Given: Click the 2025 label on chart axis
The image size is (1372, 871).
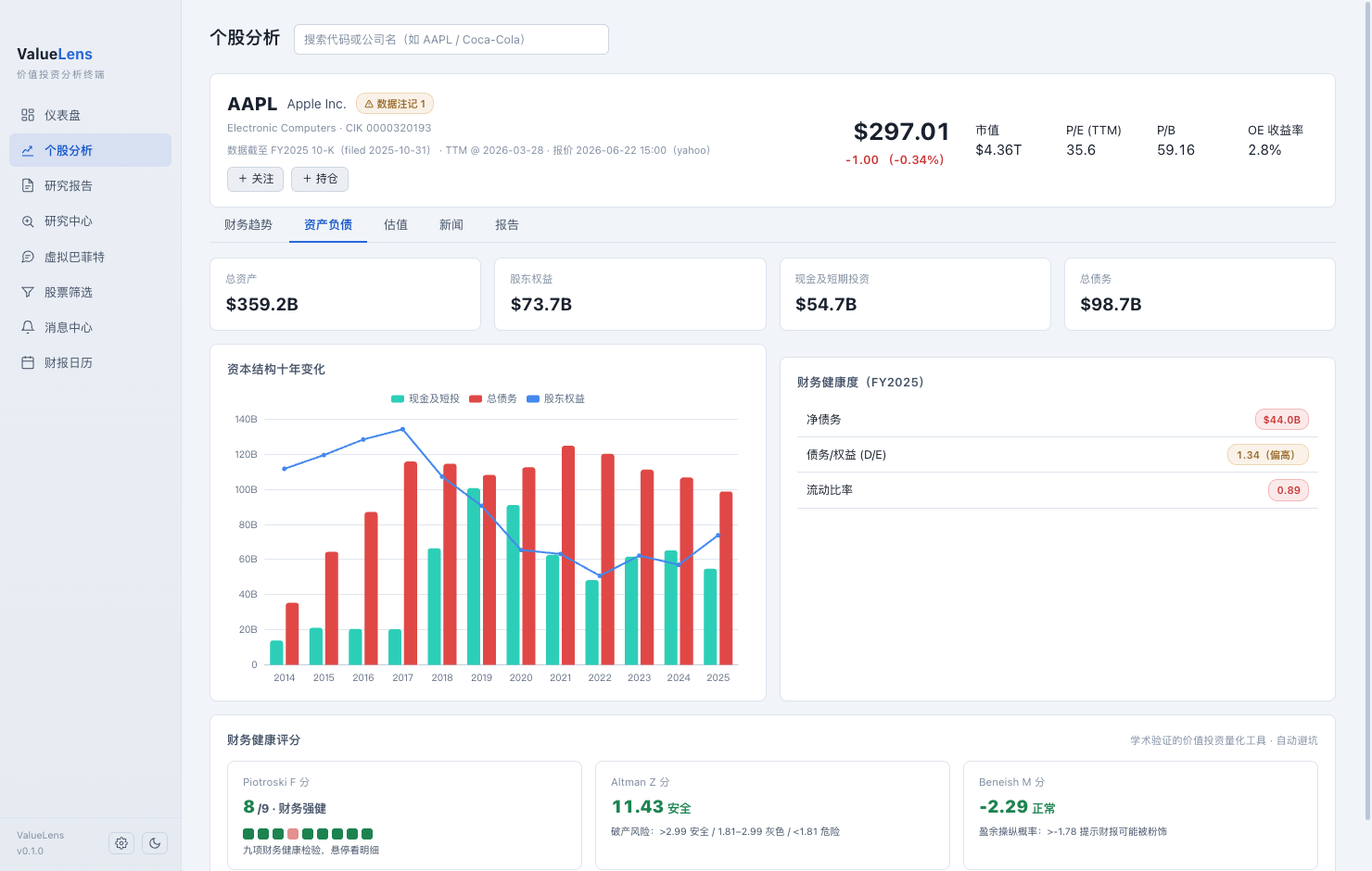Looking at the screenshot, I should pos(718,678).
